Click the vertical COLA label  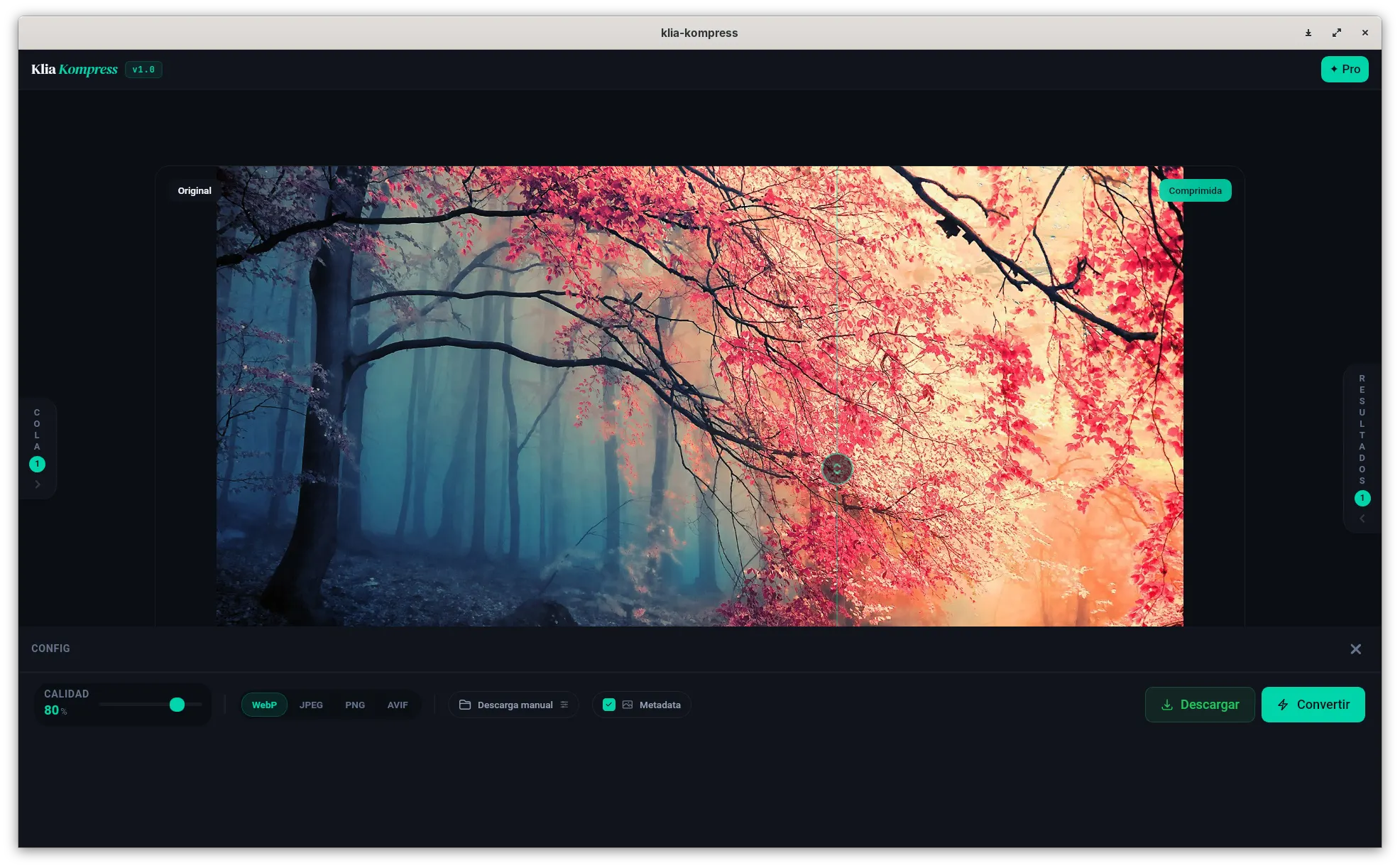click(x=37, y=430)
